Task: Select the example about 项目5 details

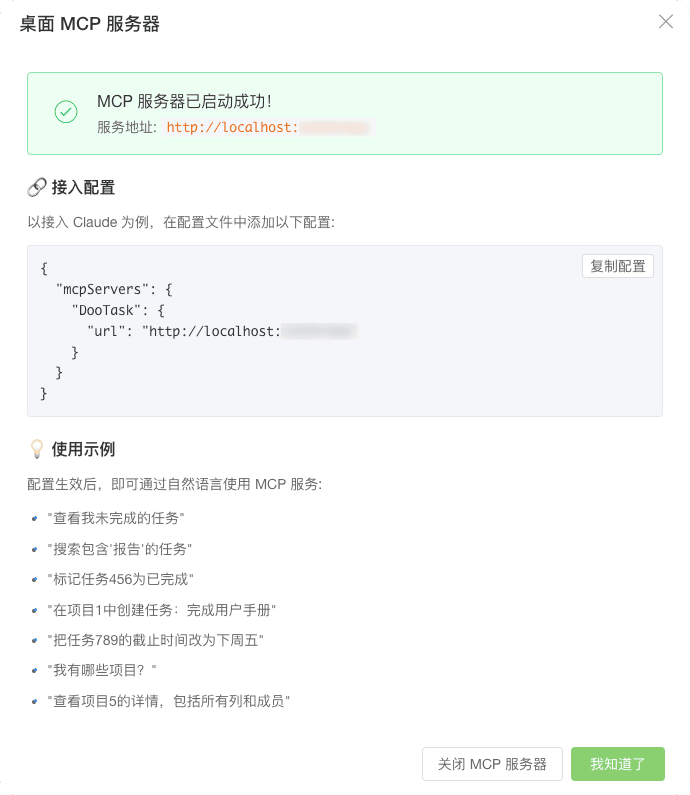Action: [x=168, y=701]
